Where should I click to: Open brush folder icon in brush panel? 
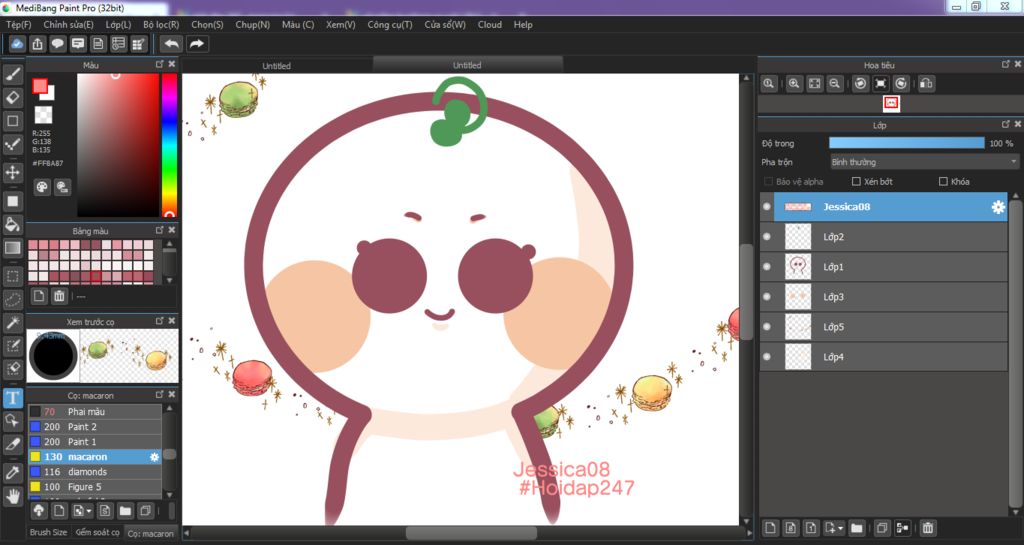pos(125,510)
